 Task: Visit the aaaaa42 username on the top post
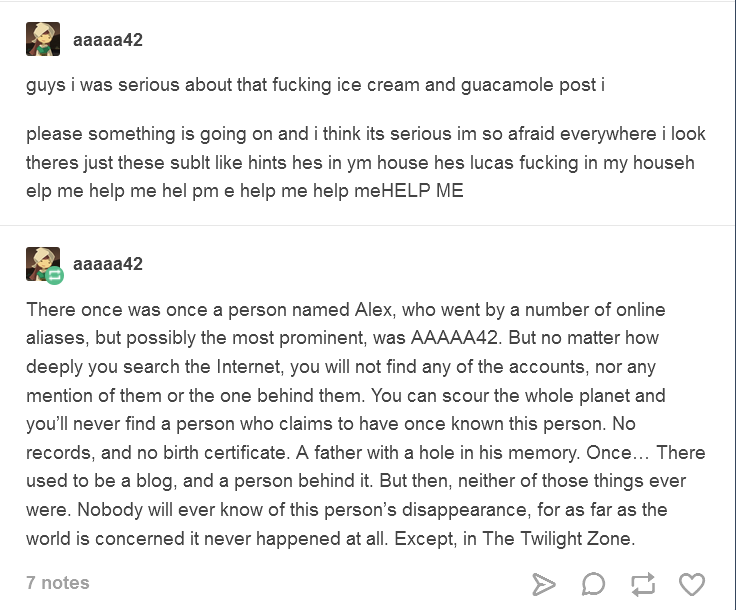point(108,40)
